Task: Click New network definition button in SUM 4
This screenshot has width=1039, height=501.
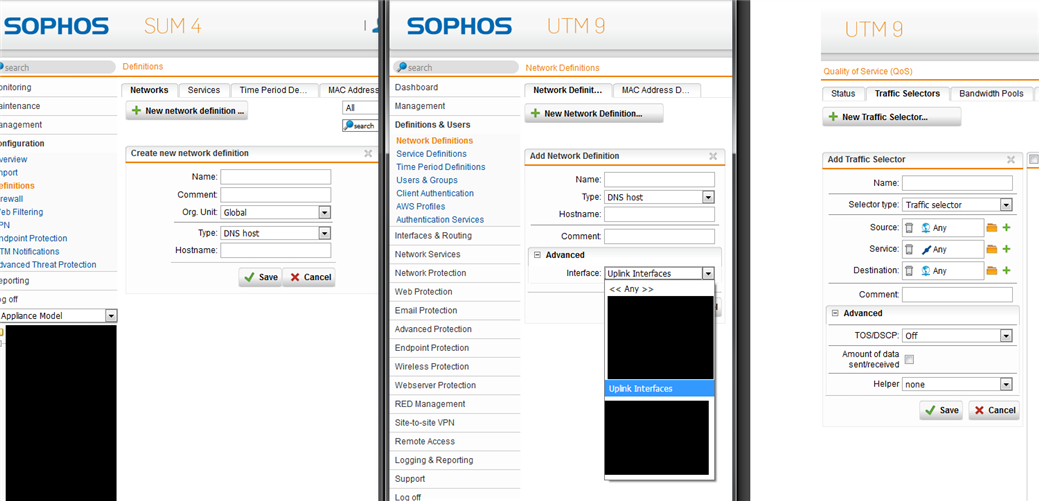Action: (x=187, y=111)
